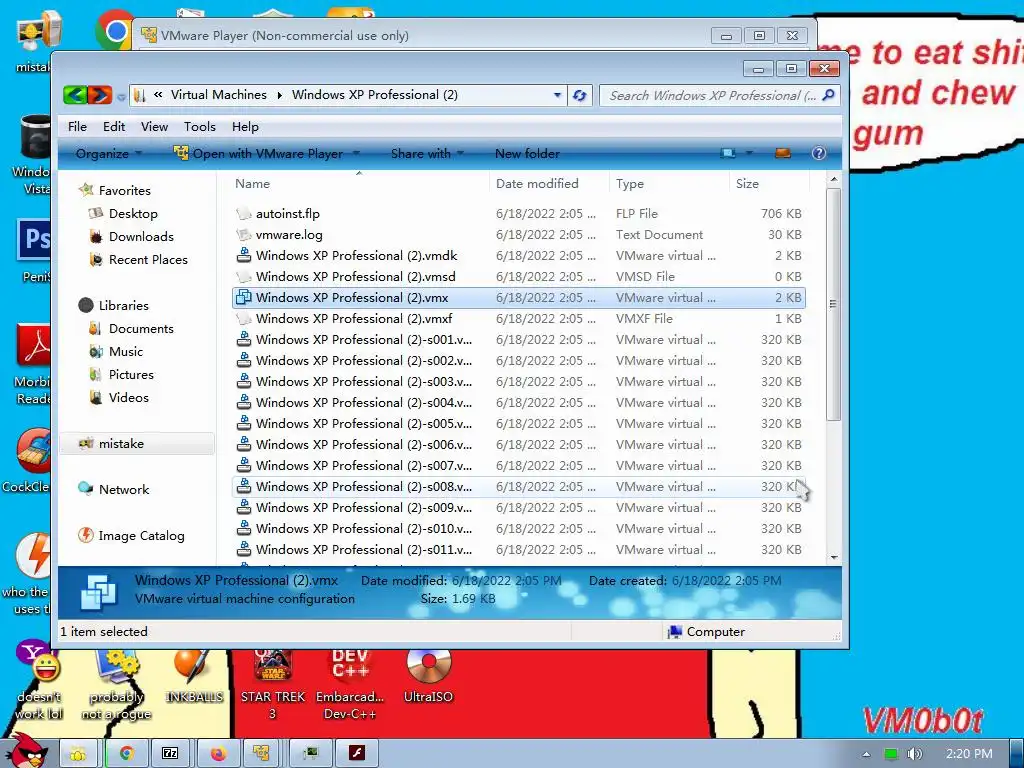Toggle the preview pane icon

[x=782, y=153]
